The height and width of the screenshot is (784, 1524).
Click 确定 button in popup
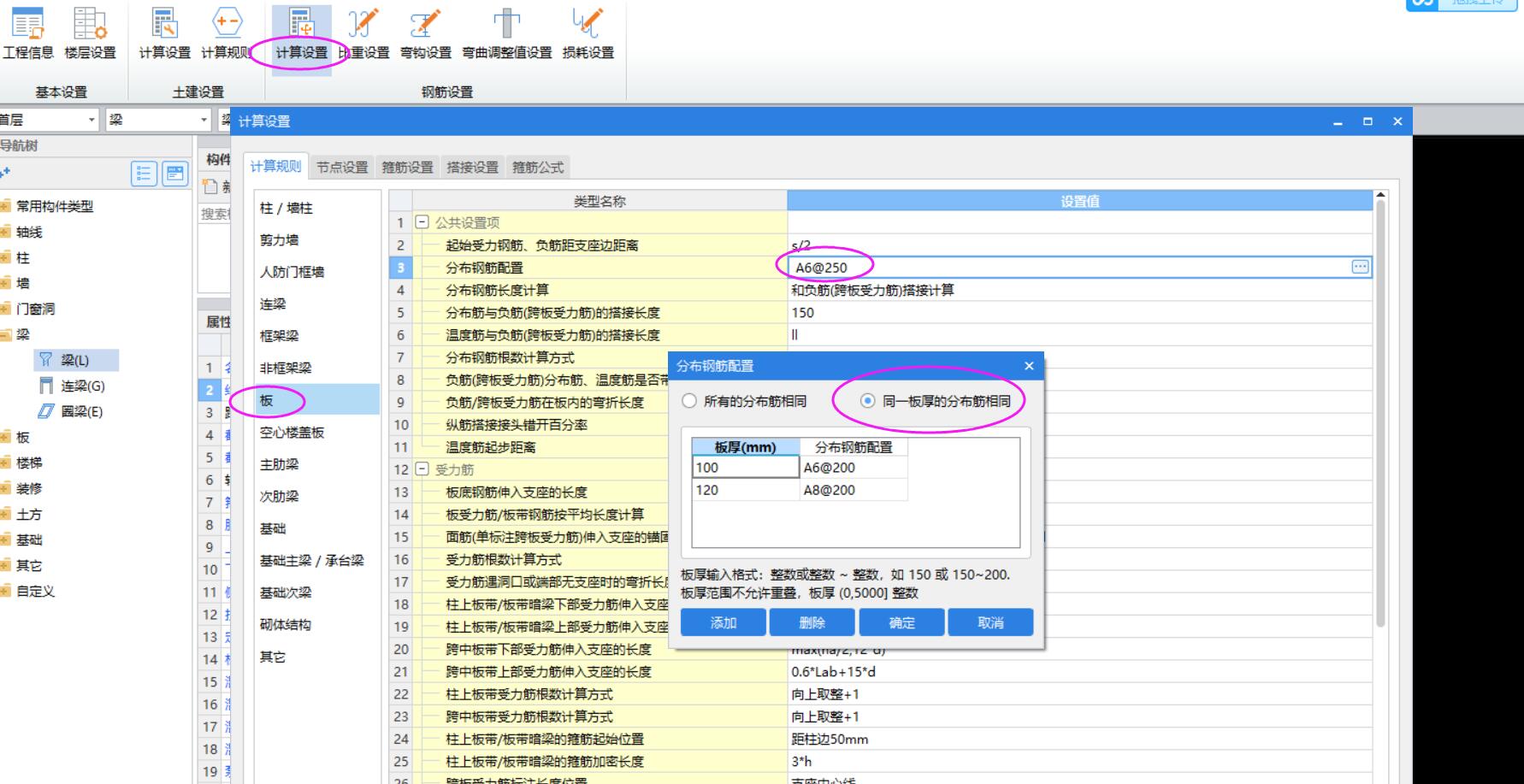click(x=901, y=622)
